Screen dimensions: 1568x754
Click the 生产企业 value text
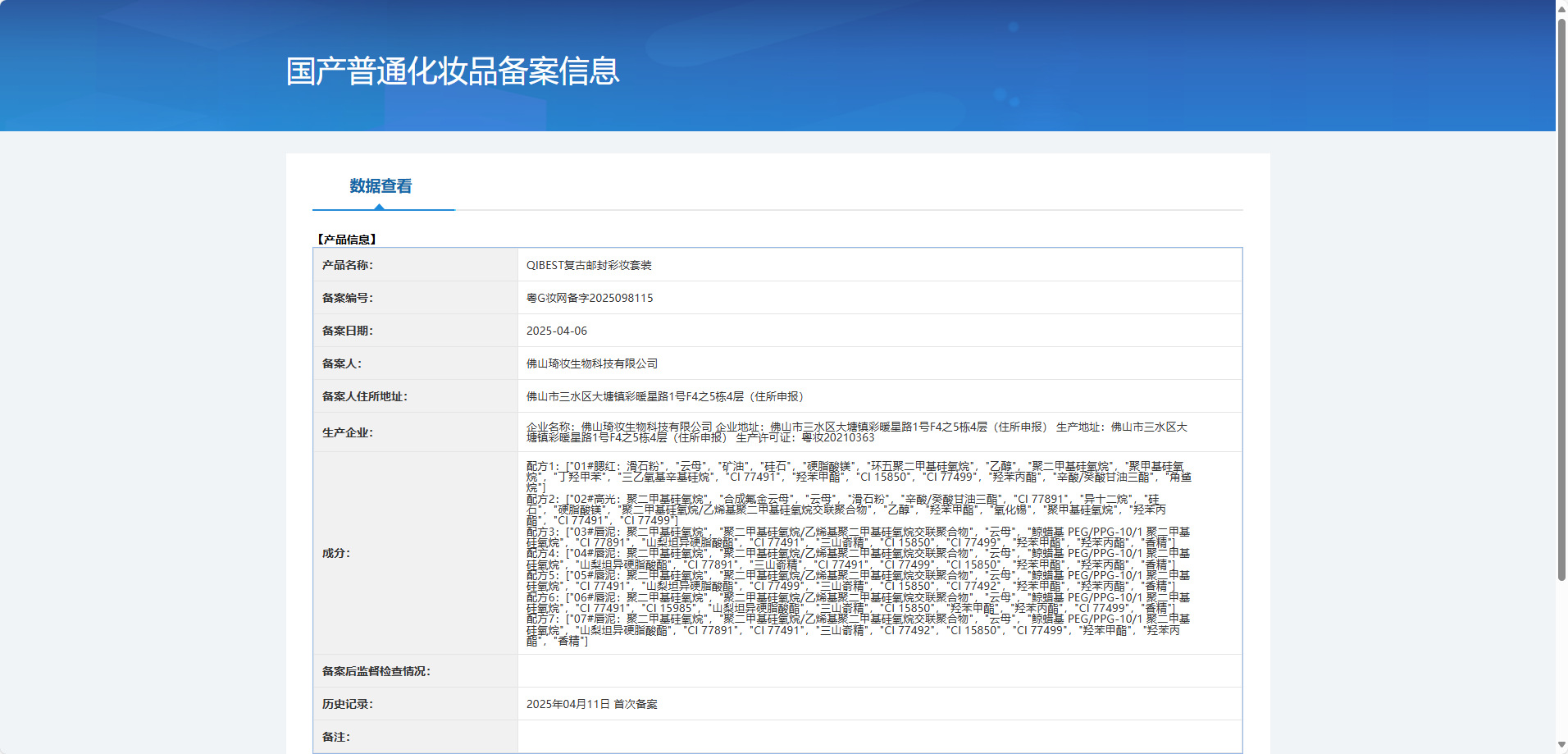tap(857, 432)
